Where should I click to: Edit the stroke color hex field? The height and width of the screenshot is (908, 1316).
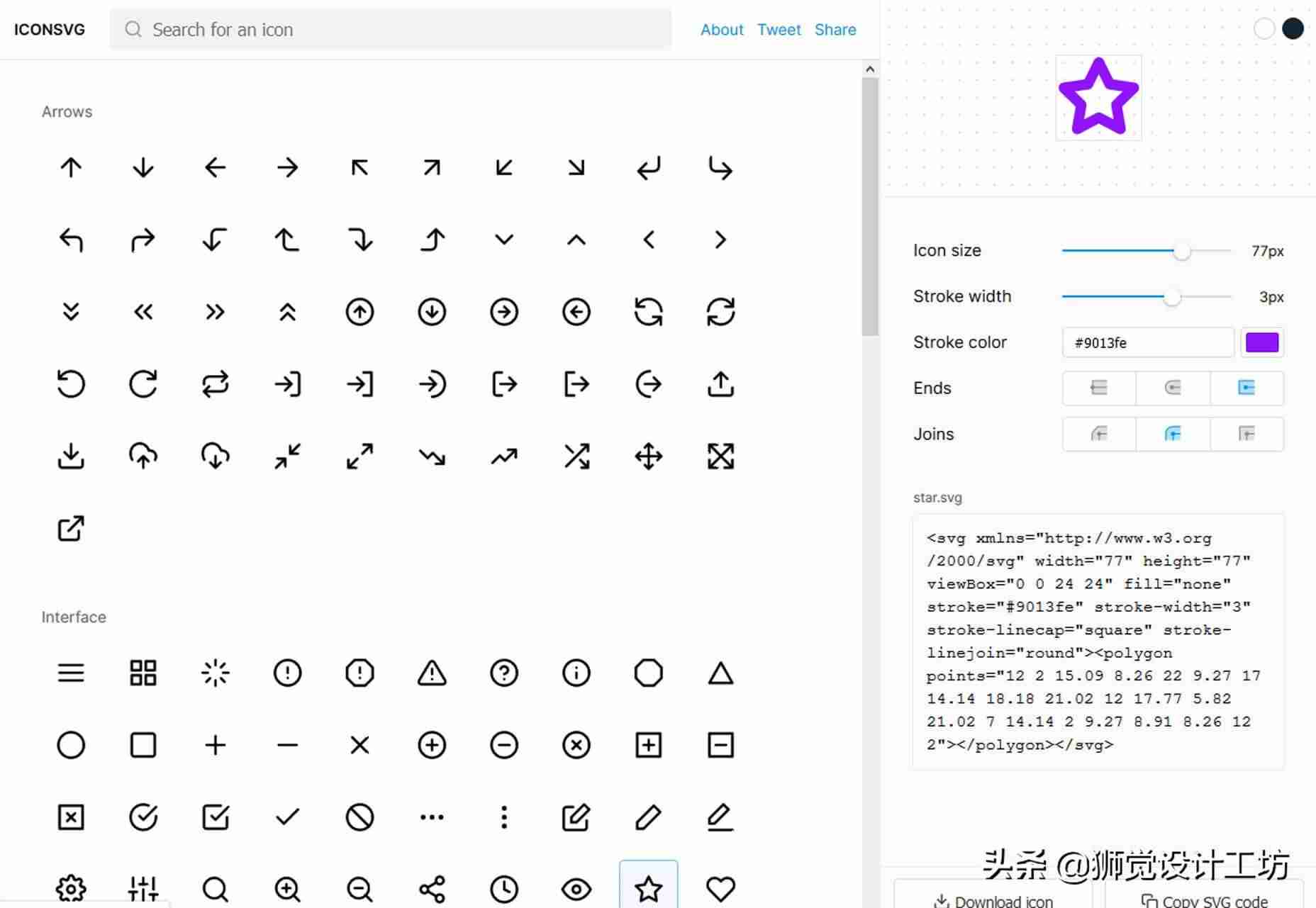(1148, 342)
